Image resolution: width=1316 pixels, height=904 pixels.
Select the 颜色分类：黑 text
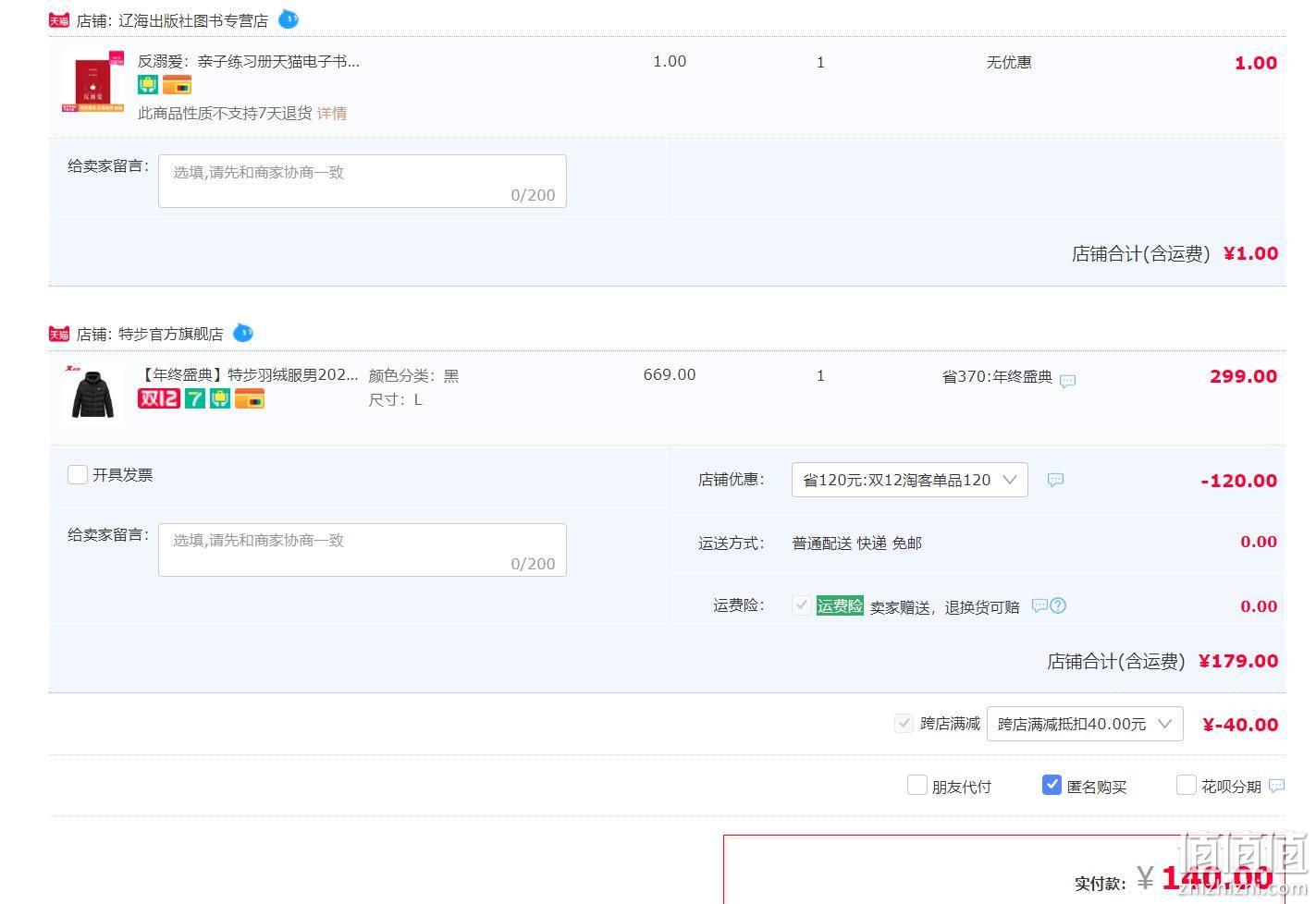413,375
